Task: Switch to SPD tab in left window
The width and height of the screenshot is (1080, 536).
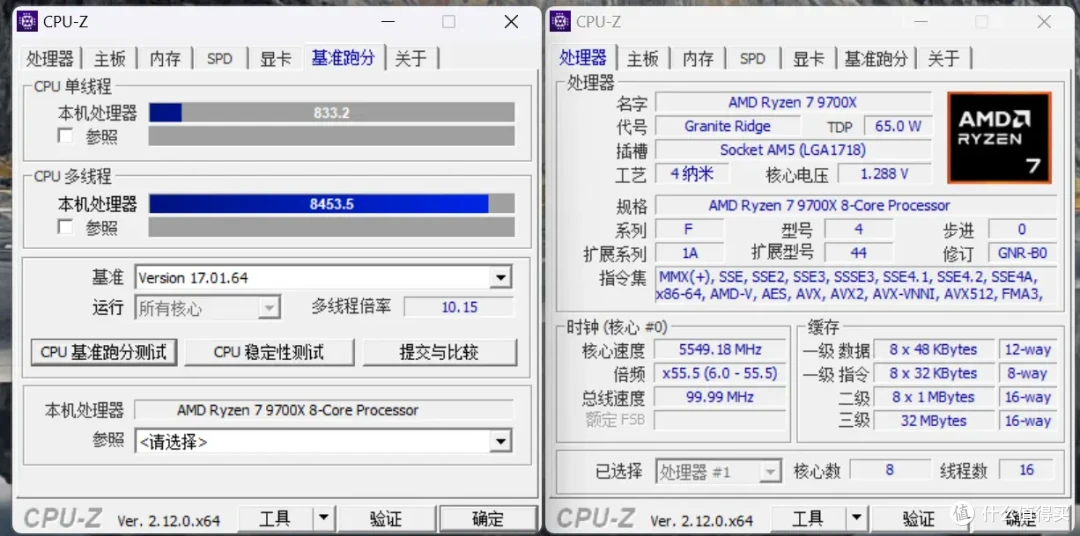Action: (220, 59)
